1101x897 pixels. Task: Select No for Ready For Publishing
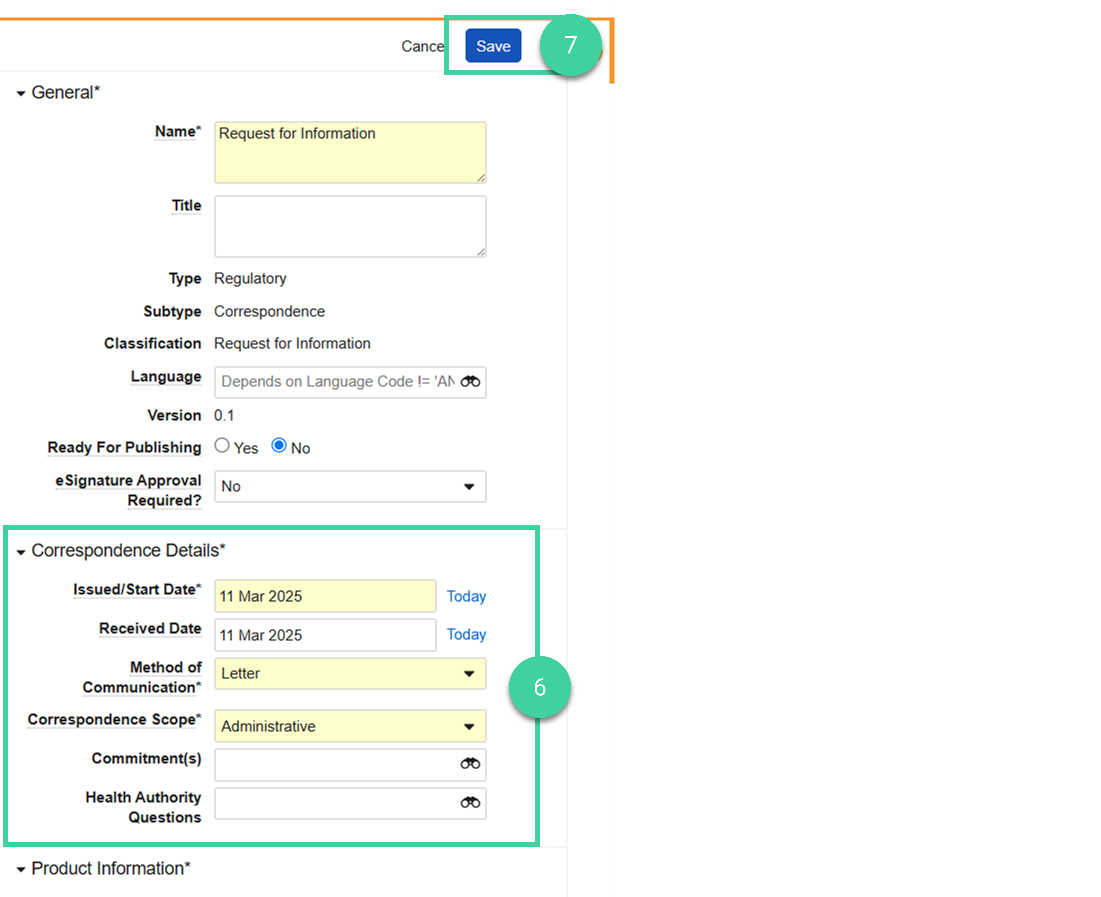(279, 445)
